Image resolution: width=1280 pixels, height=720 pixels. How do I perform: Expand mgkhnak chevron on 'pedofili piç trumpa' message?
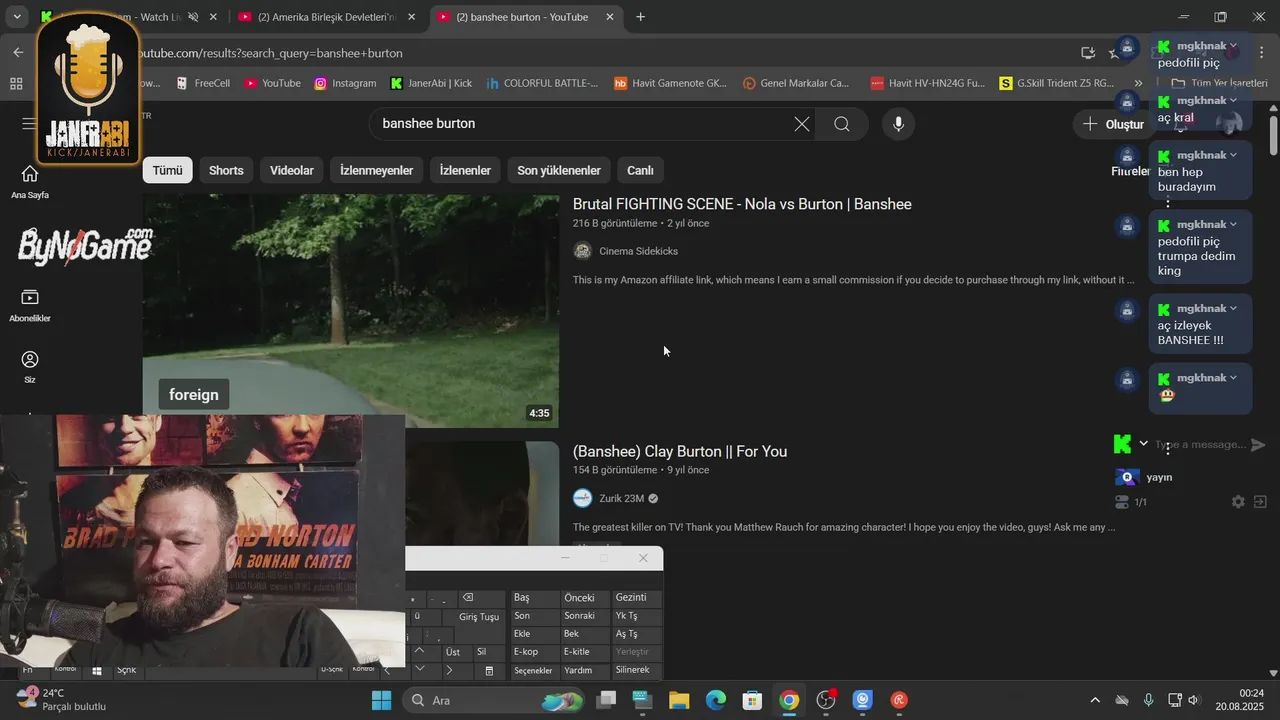click(1233, 225)
